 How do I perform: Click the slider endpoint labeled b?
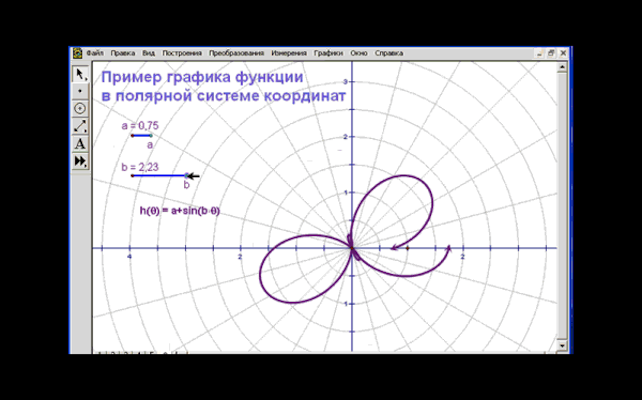[x=187, y=176]
